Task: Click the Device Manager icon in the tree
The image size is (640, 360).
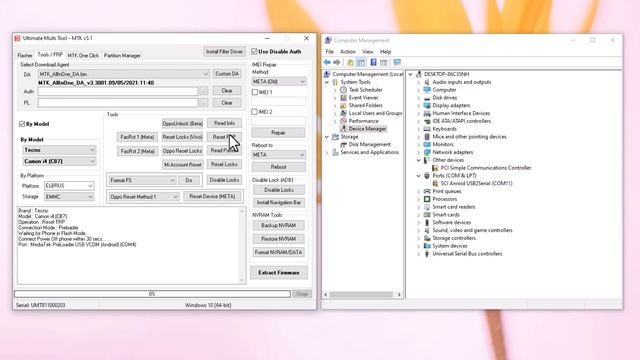Action: click(343, 129)
